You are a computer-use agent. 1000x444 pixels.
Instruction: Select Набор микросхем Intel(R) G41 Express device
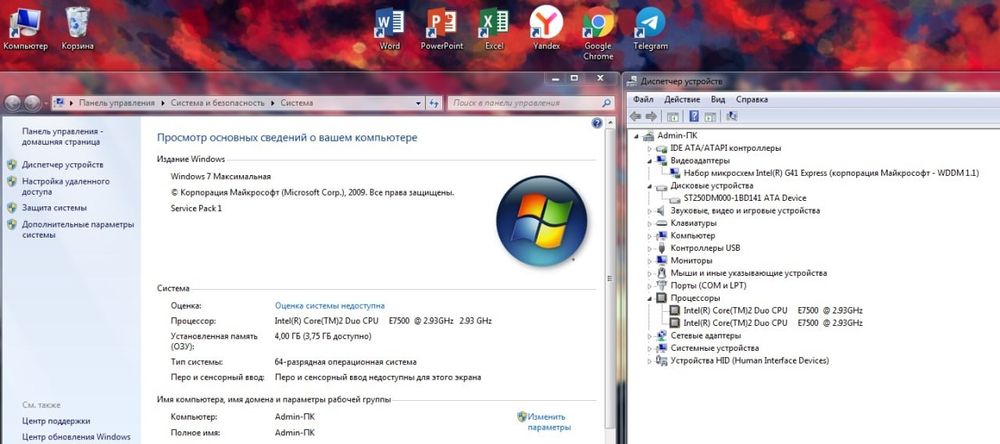coord(831,173)
